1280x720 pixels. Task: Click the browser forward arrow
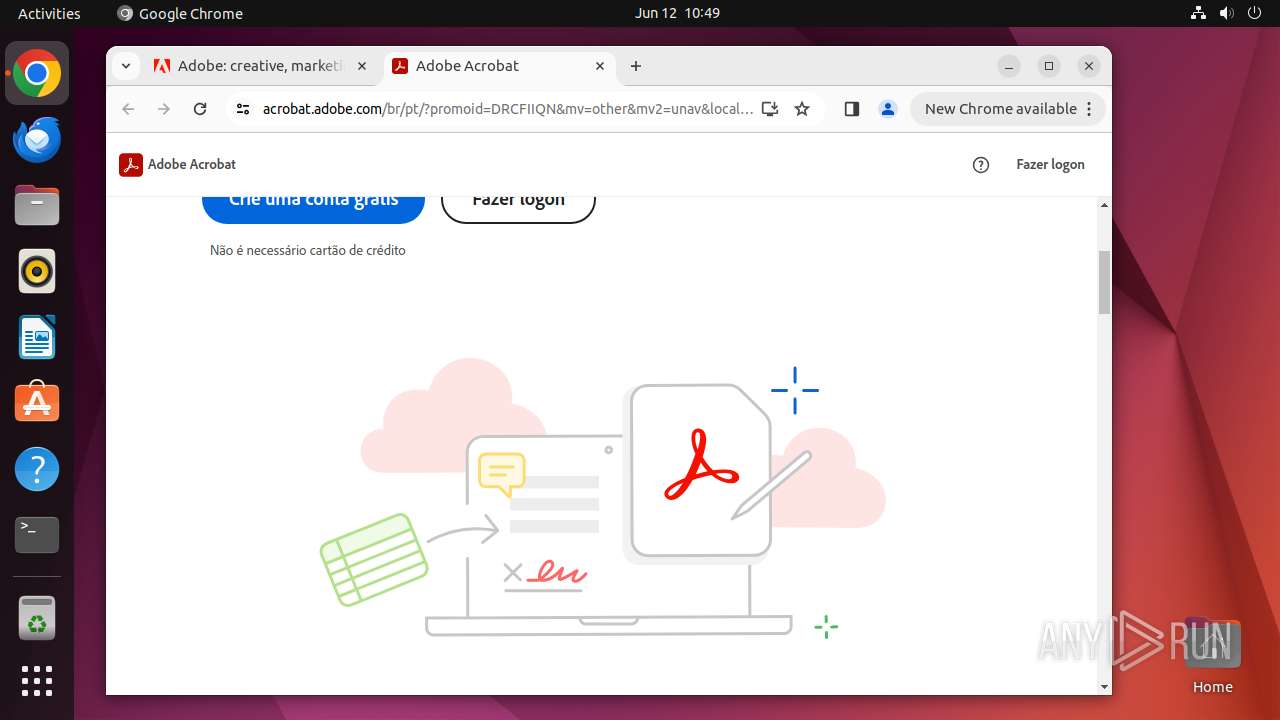(164, 109)
